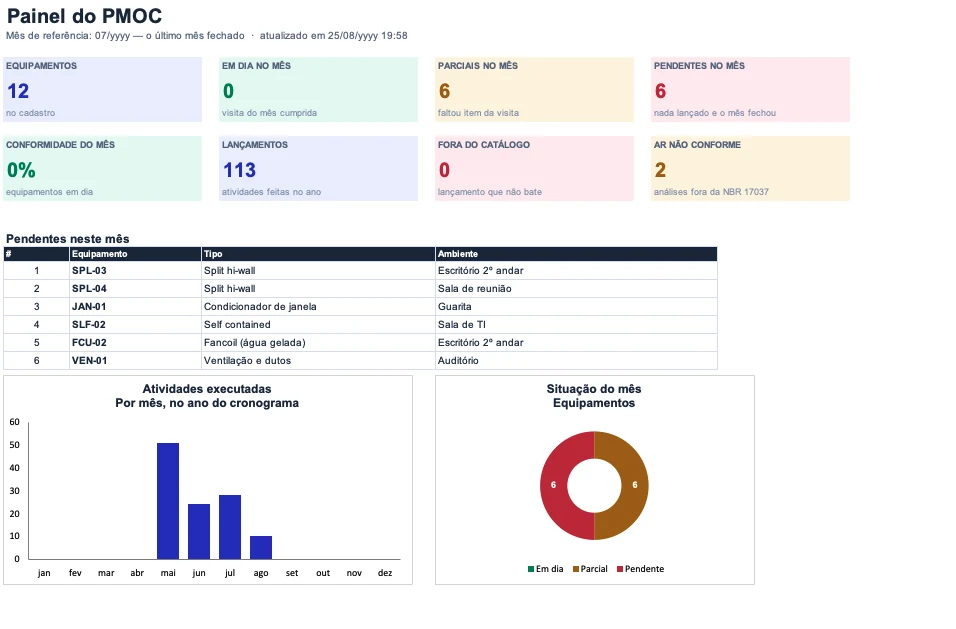The image size is (956, 629).
Task: Click the red Pendente legend swatch
Action: (x=620, y=569)
